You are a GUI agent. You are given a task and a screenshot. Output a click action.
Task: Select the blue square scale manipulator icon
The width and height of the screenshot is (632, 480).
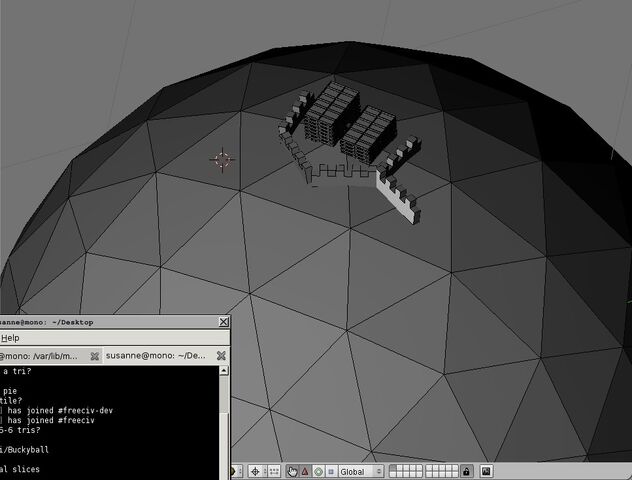point(331,471)
